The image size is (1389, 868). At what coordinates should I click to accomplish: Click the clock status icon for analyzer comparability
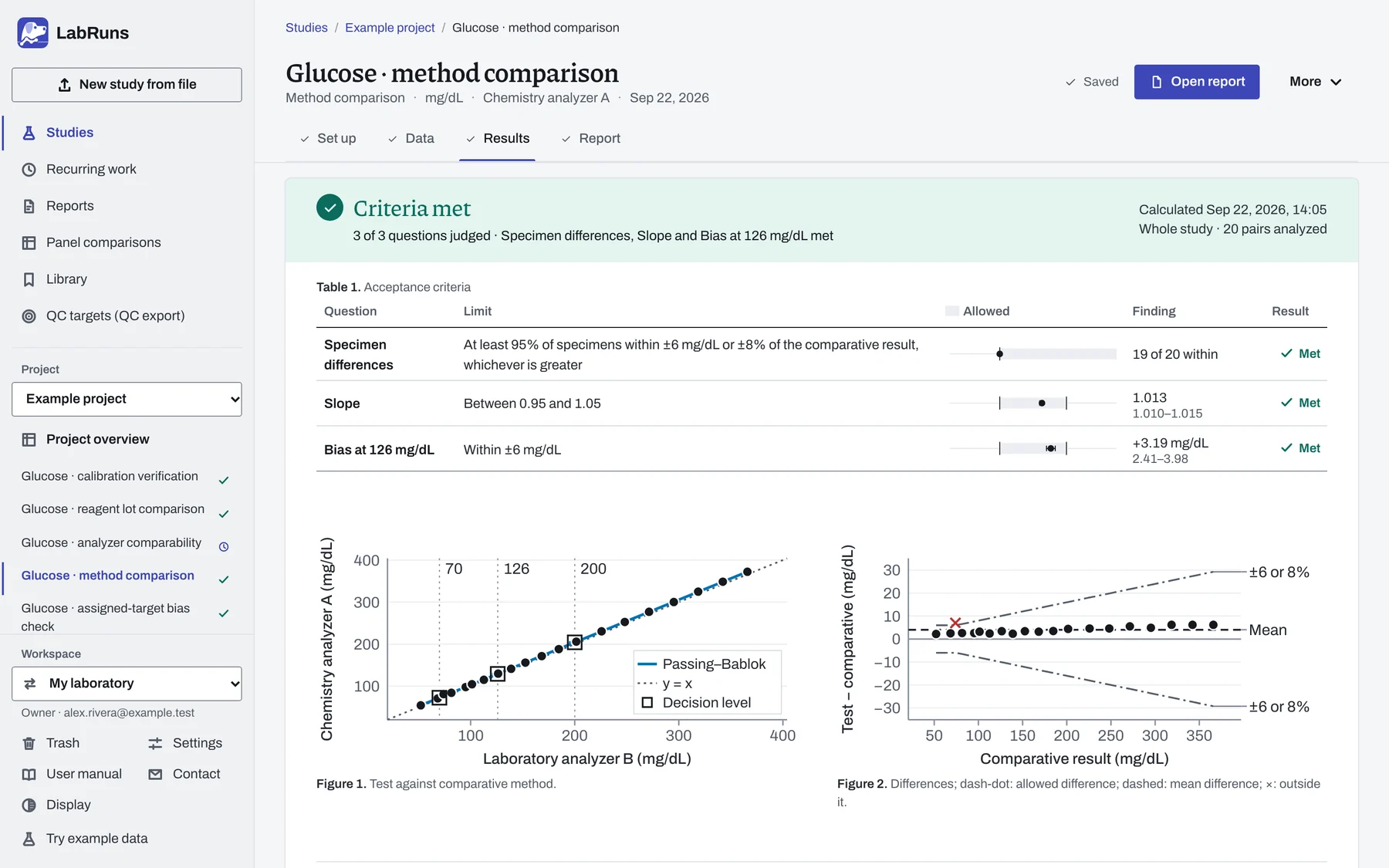tap(224, 546)
